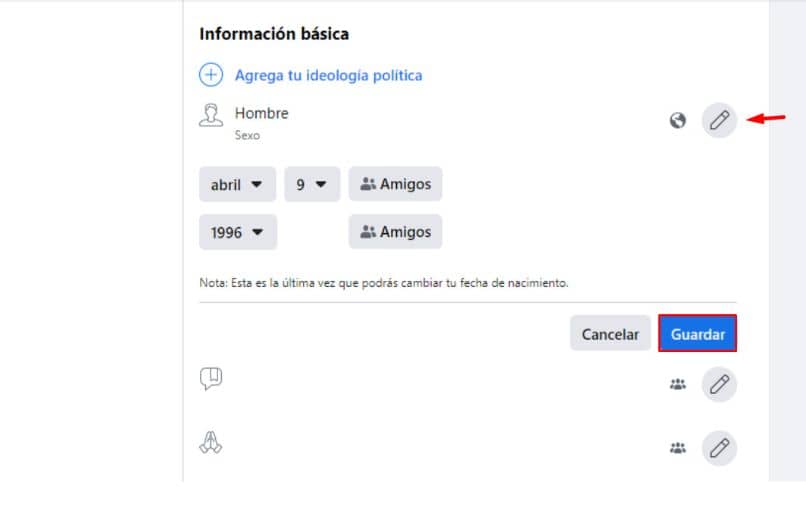Screen dimensions: 806x508
Task: Click the Amigos audience button beside the day dropdown
Action: [x=395, y=184]
